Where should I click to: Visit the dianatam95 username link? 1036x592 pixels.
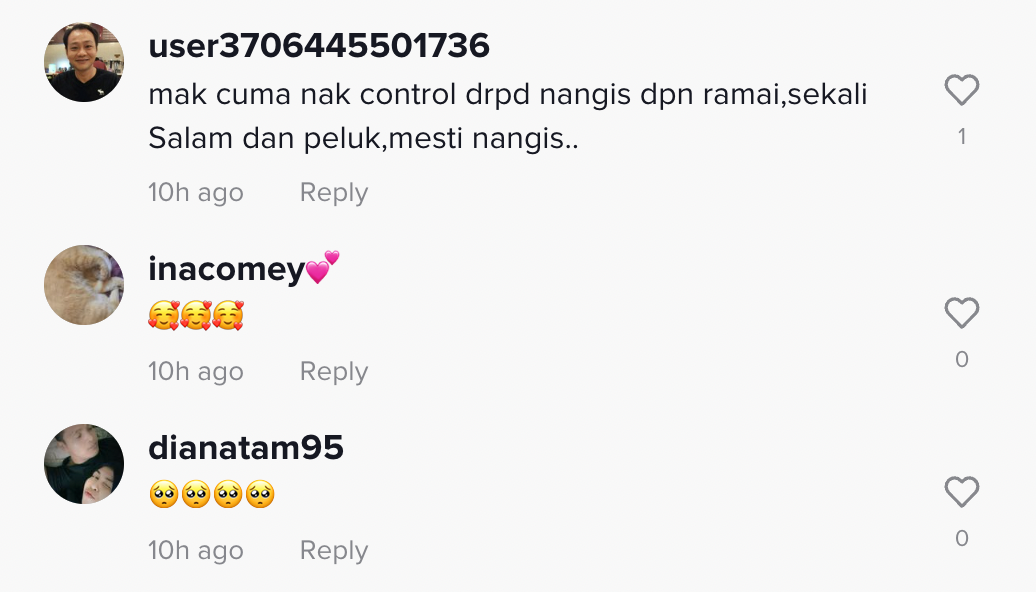[x=246, y=447]
